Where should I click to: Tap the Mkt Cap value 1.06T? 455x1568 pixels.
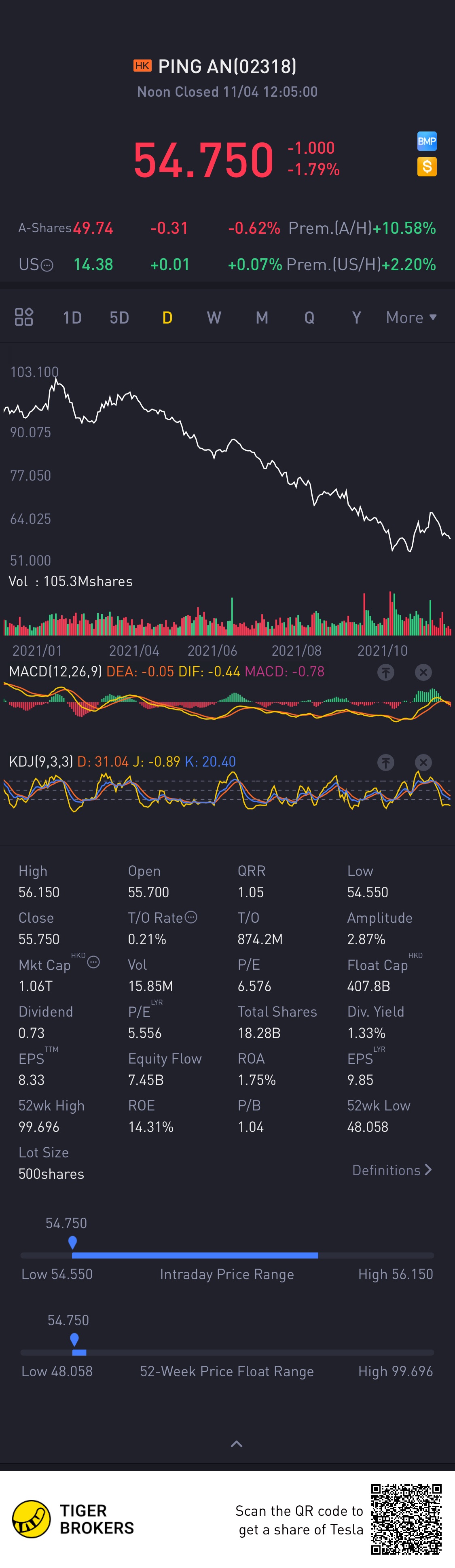[35, 985]
